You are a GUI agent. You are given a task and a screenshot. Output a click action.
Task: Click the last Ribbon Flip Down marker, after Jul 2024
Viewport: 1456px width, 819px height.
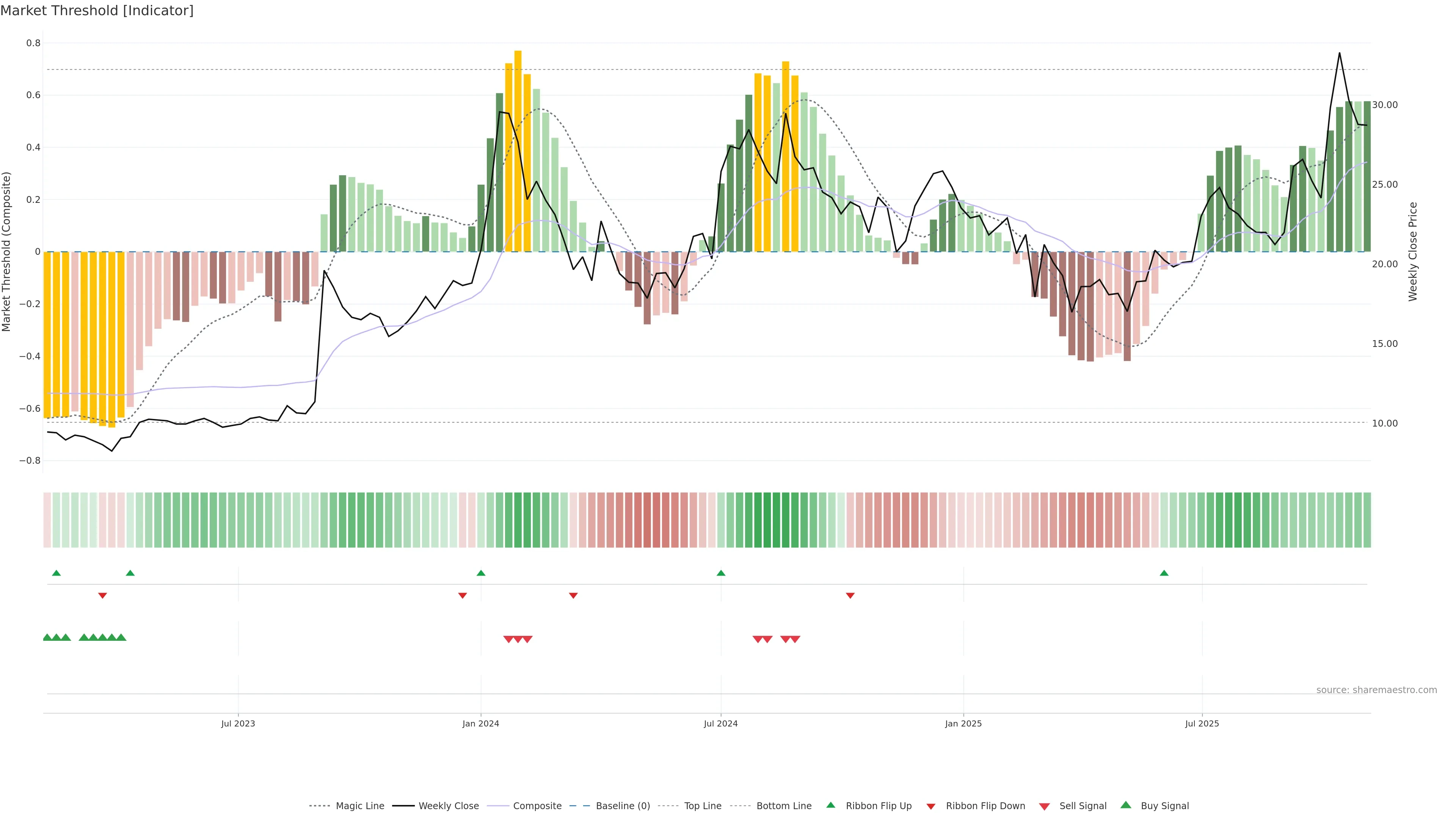850,595
